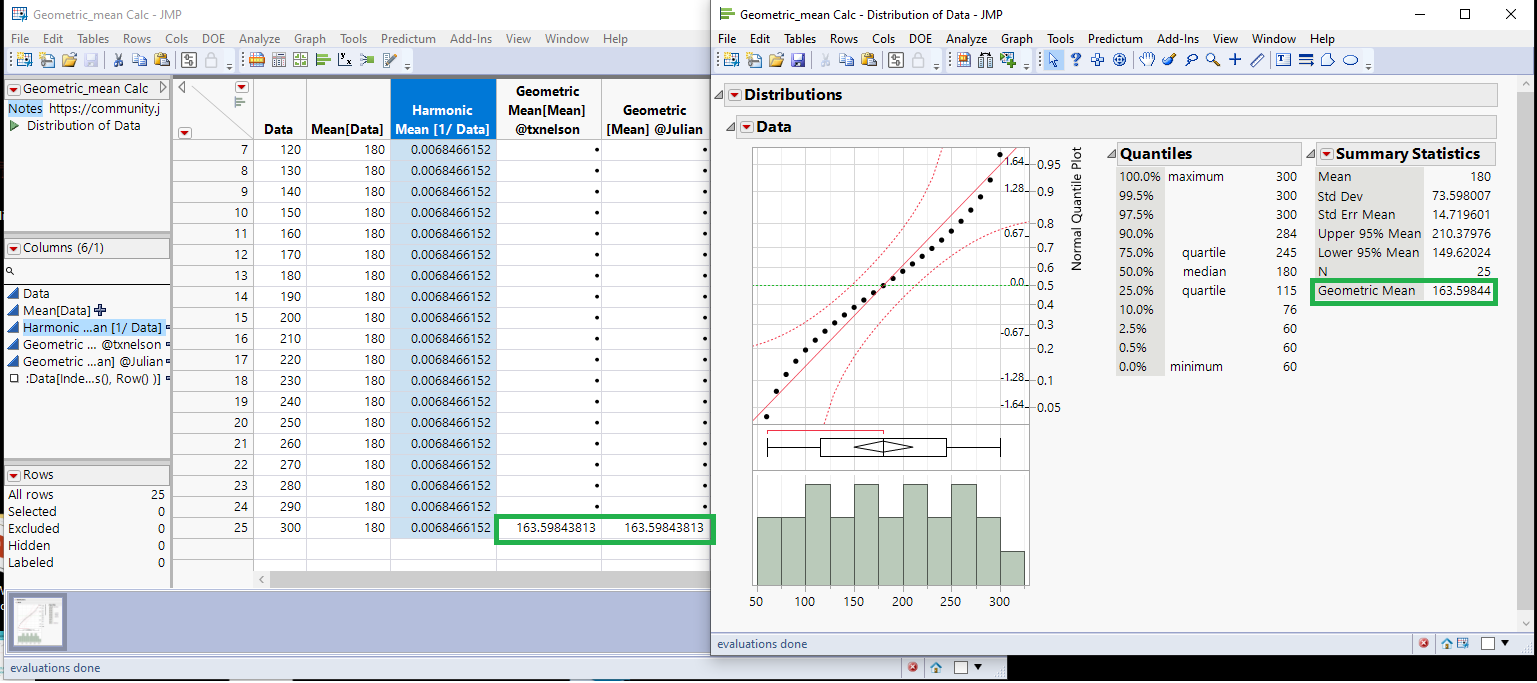Screen dimensions: 1537x683
Task: Activate the Help question-mark tool
Action: pyautogui.click(x=1077, y=60)
